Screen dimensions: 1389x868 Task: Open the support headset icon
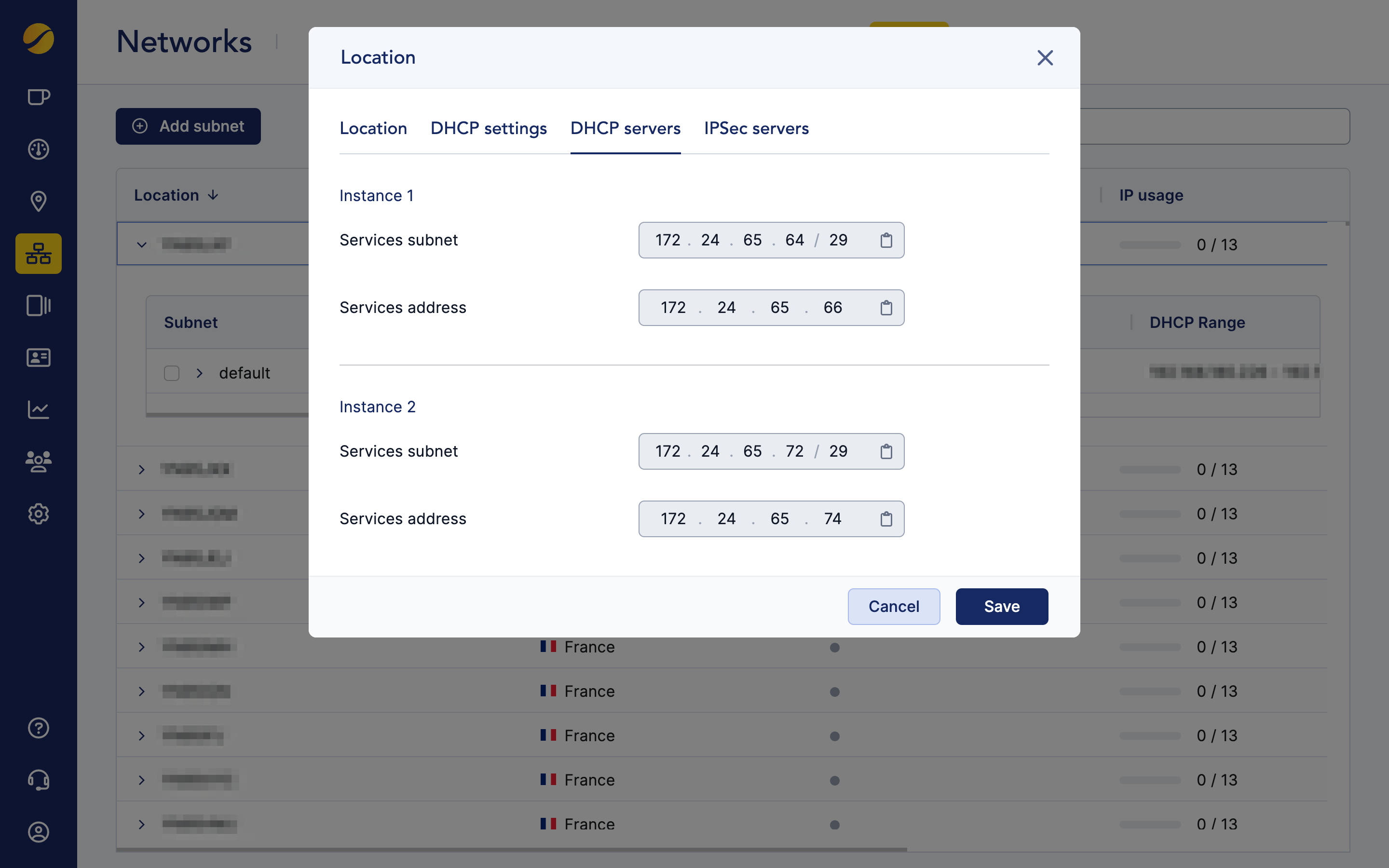39,780
